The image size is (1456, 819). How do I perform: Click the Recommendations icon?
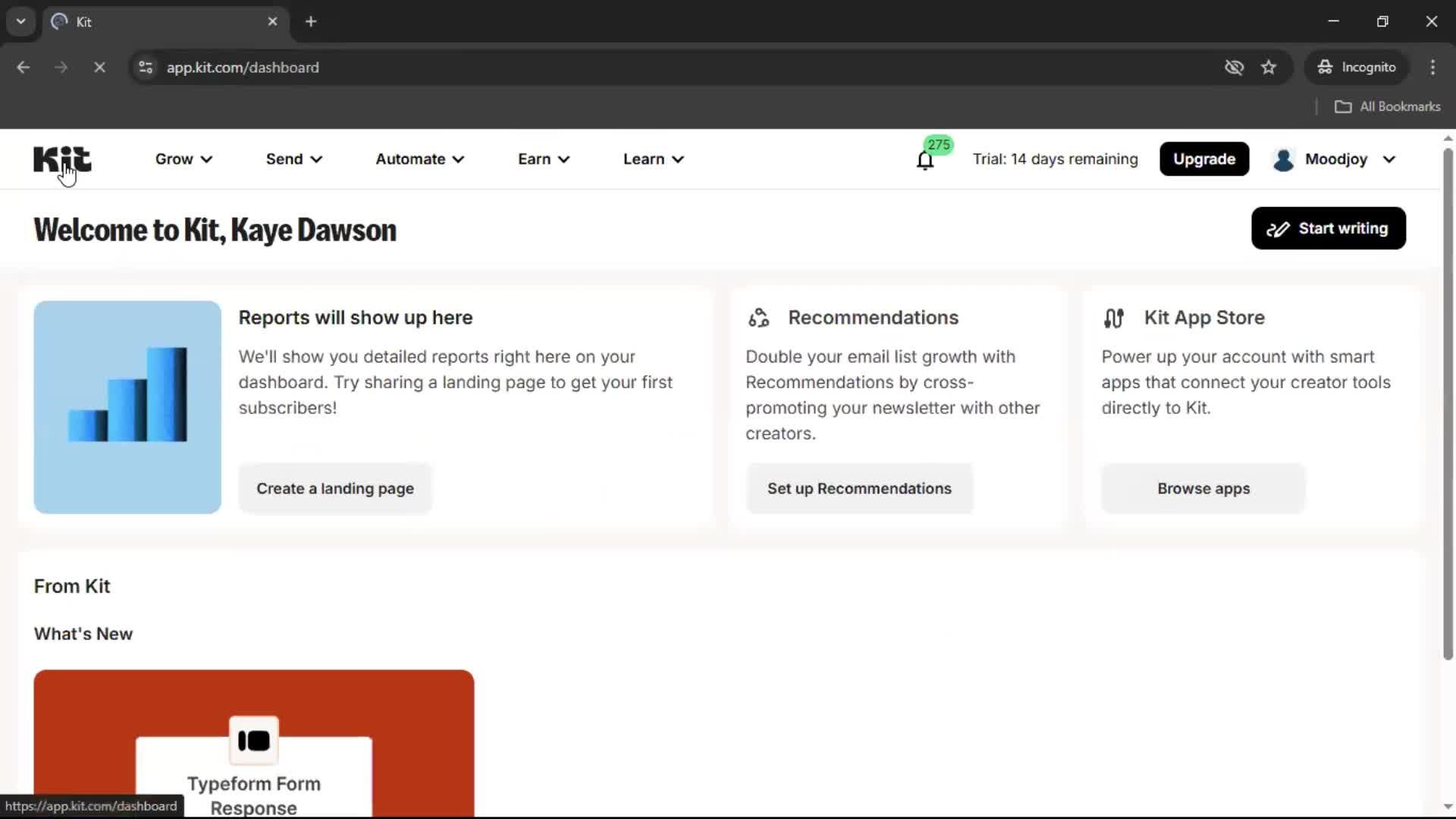758,318
